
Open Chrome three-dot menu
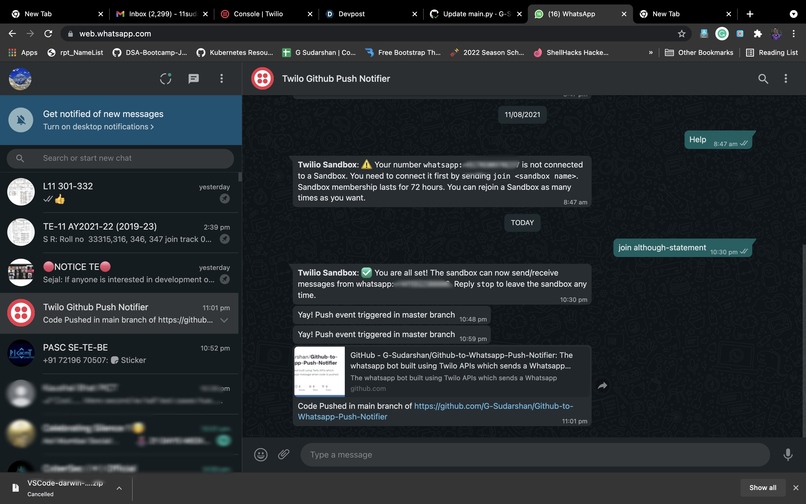click(794, 34)
